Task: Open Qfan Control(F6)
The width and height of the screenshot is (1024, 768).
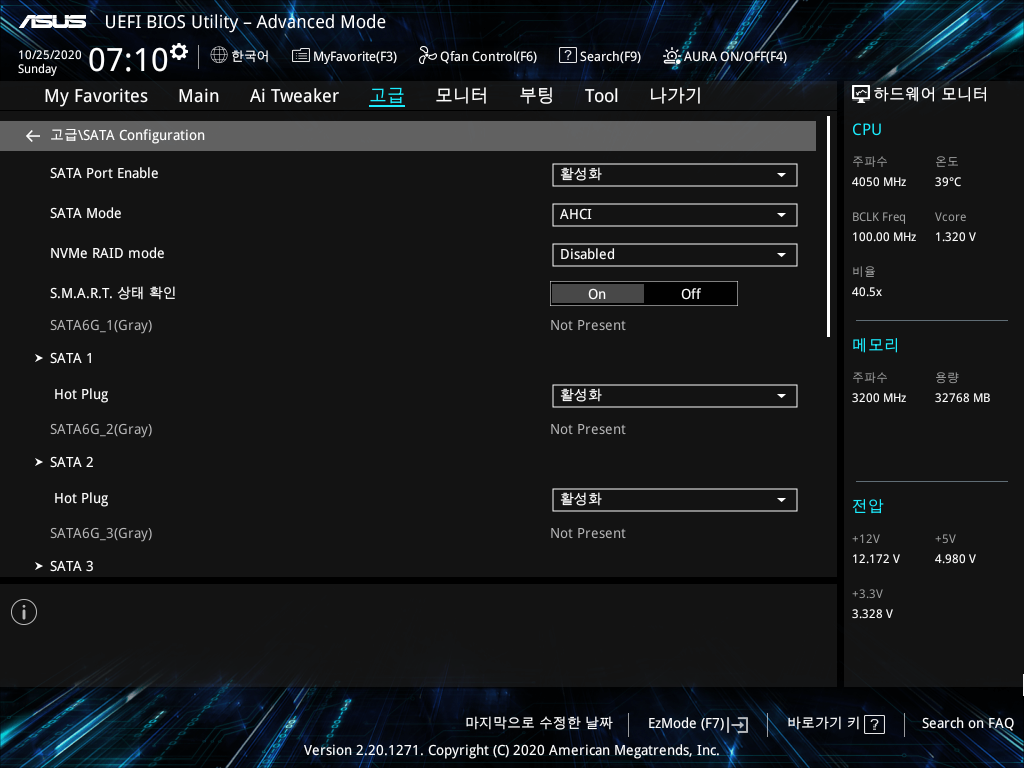Action: pyautogui.click(x=477, y=56)
